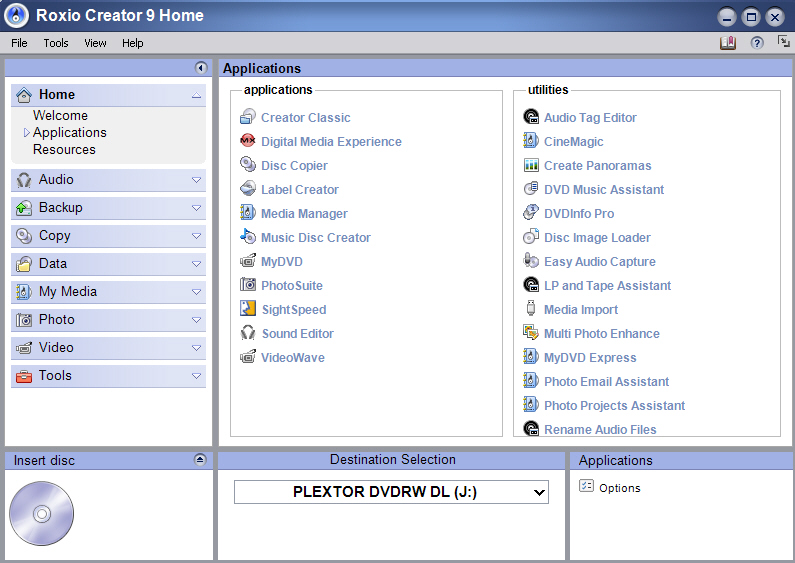Open the Help menu
The width and height of the screenshot is (795, 563).
[133, 43]
